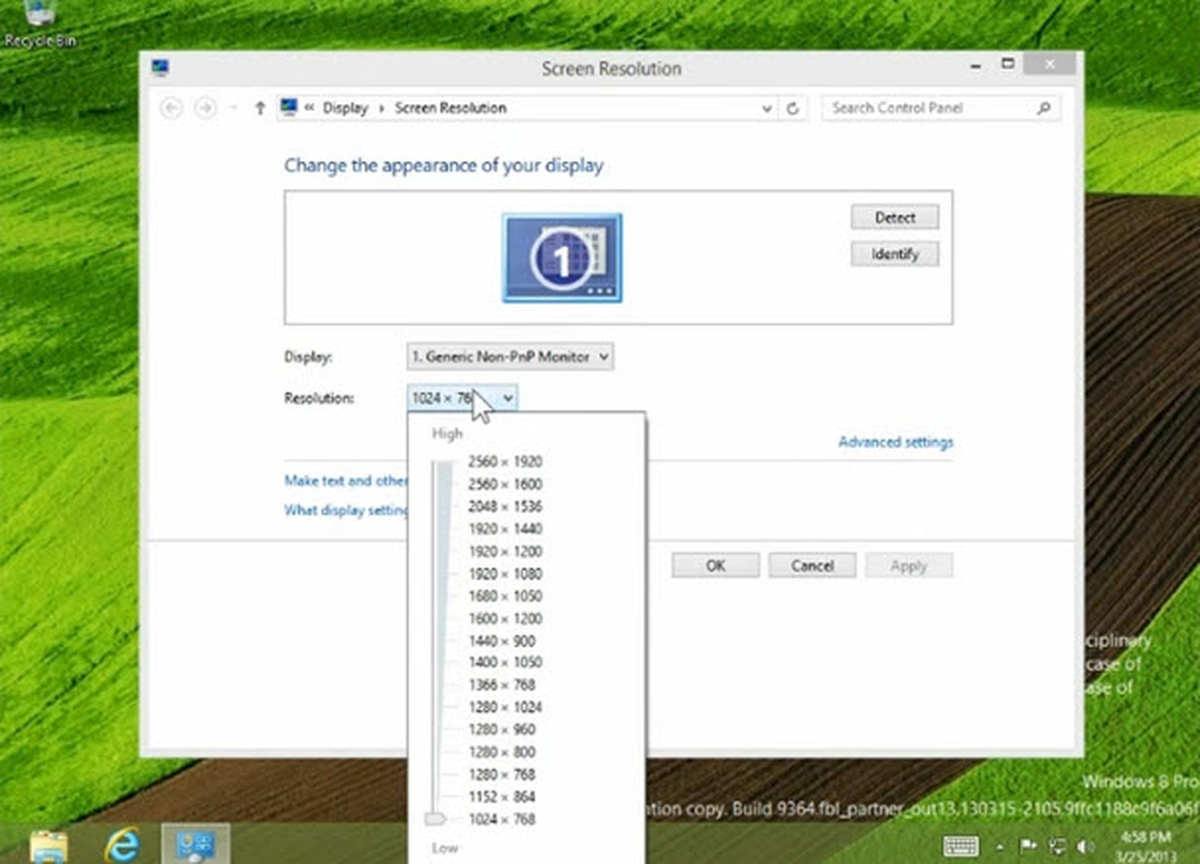Click the network tray icon
This screenshot has width=1200, height=864.
tap(1055, 846)
